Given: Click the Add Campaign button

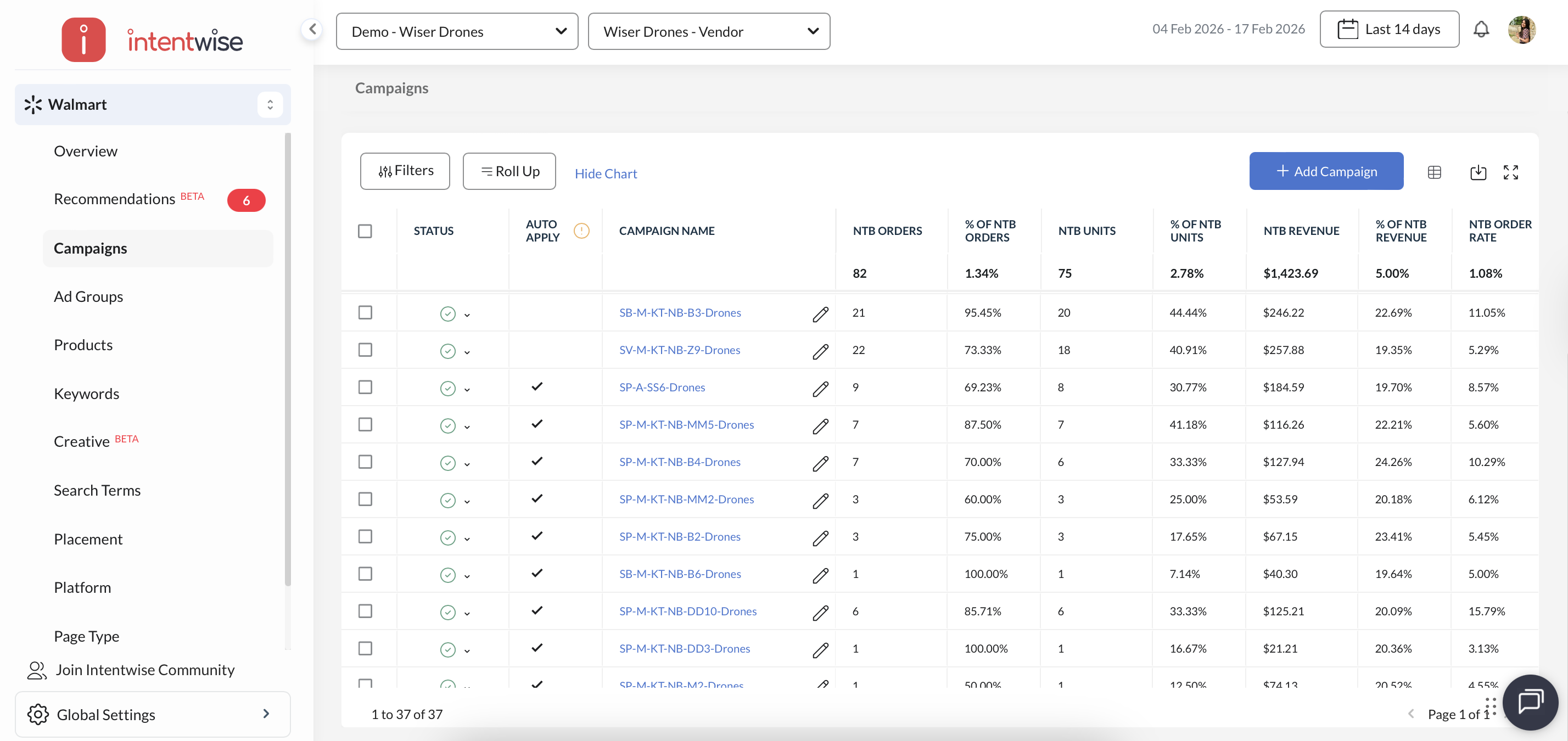Looking at the screenshot, I should [1326, 172].
